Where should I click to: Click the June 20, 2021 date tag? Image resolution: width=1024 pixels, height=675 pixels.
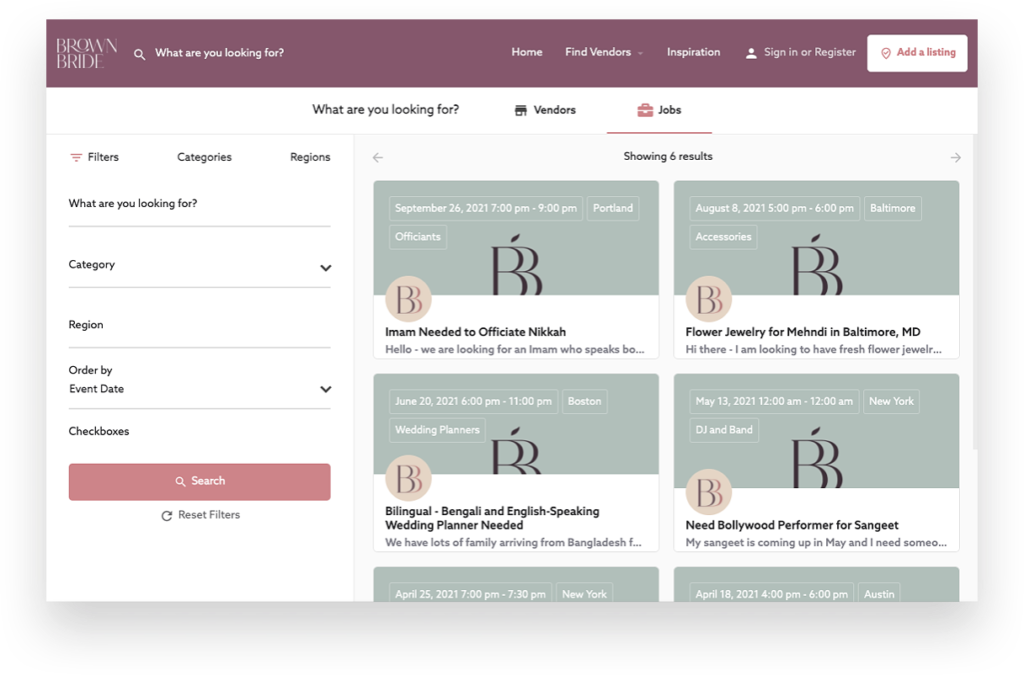click(x=473, y=401)
